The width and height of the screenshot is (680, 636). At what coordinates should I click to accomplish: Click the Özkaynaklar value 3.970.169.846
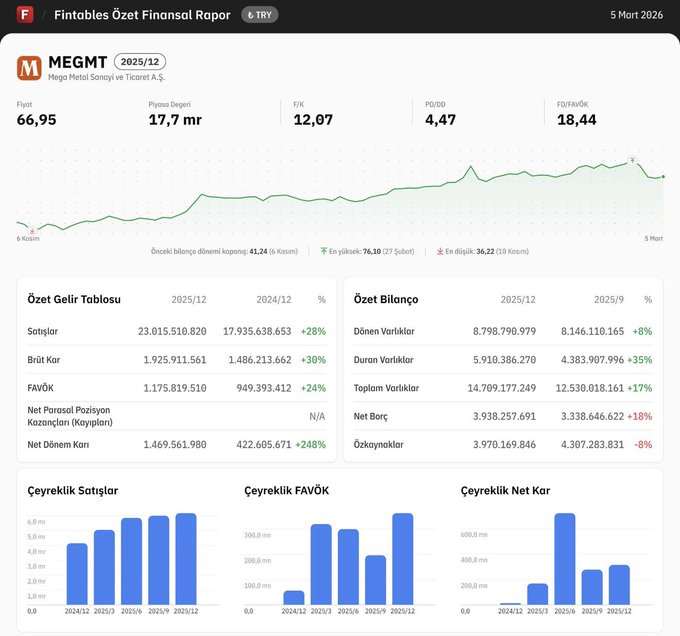tap(504, 444)
